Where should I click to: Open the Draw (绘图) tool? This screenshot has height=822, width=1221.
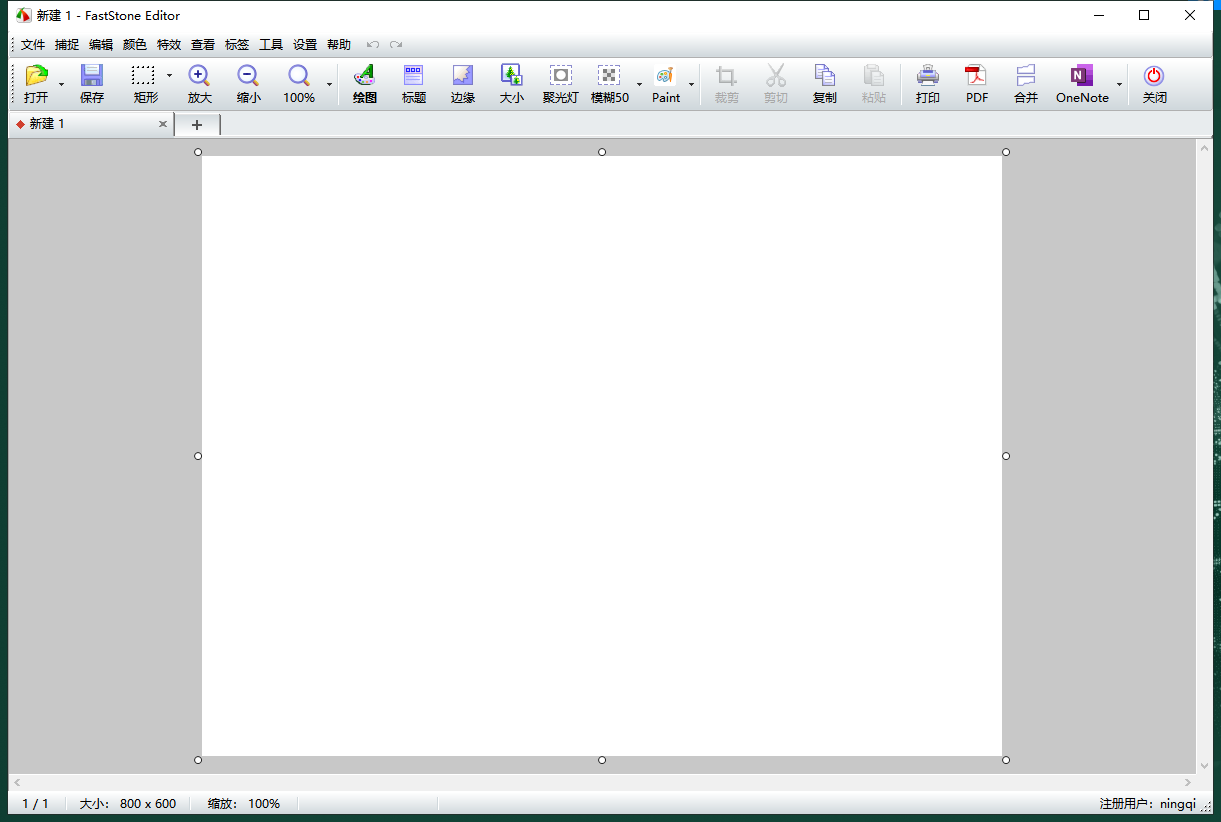click(x=365, y=83)
